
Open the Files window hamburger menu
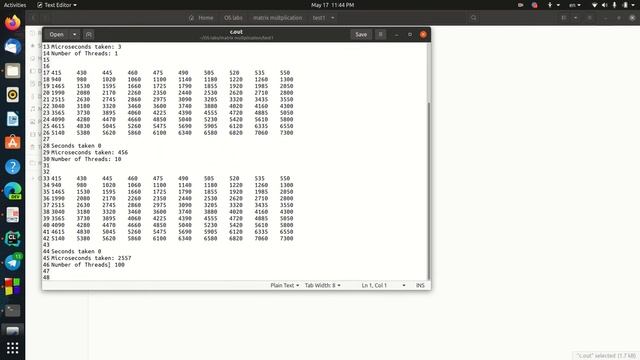click(x=589, y=18)
